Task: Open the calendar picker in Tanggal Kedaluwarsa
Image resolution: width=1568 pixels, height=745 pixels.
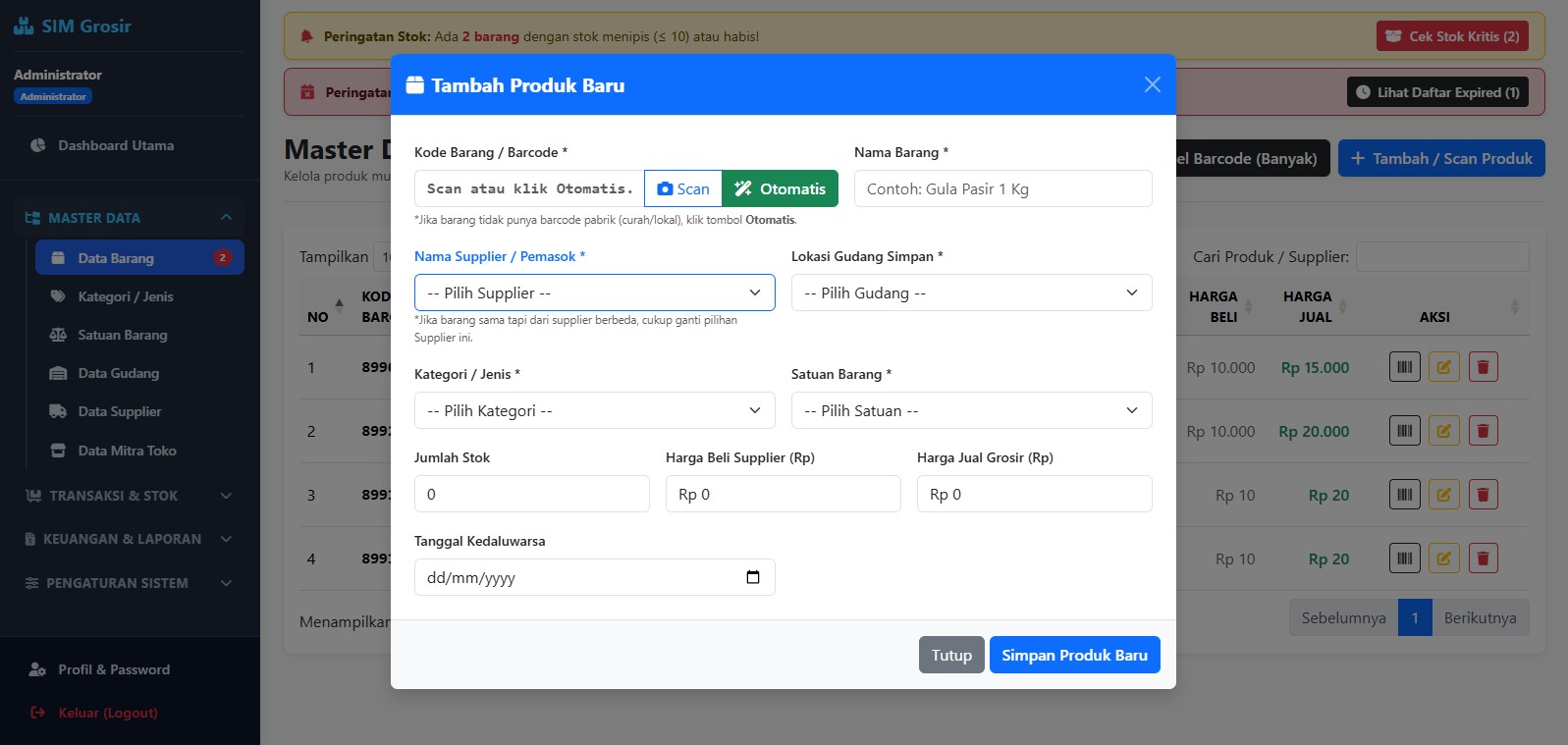Action: [753, 577]
